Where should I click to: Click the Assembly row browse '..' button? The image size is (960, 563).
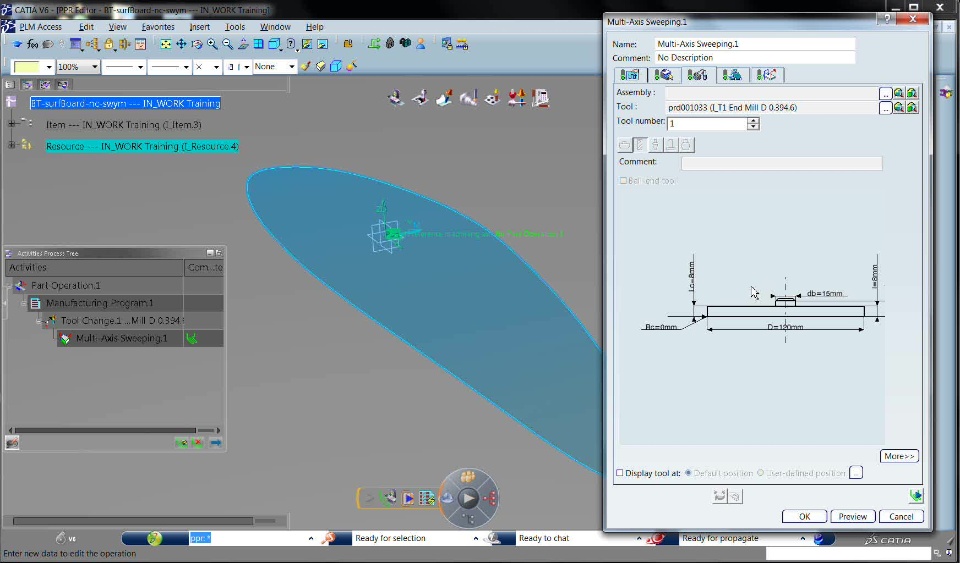coord(885,93)
